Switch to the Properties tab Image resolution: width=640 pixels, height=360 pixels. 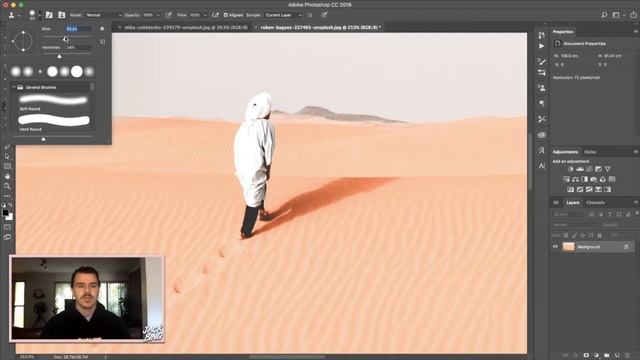563,32
